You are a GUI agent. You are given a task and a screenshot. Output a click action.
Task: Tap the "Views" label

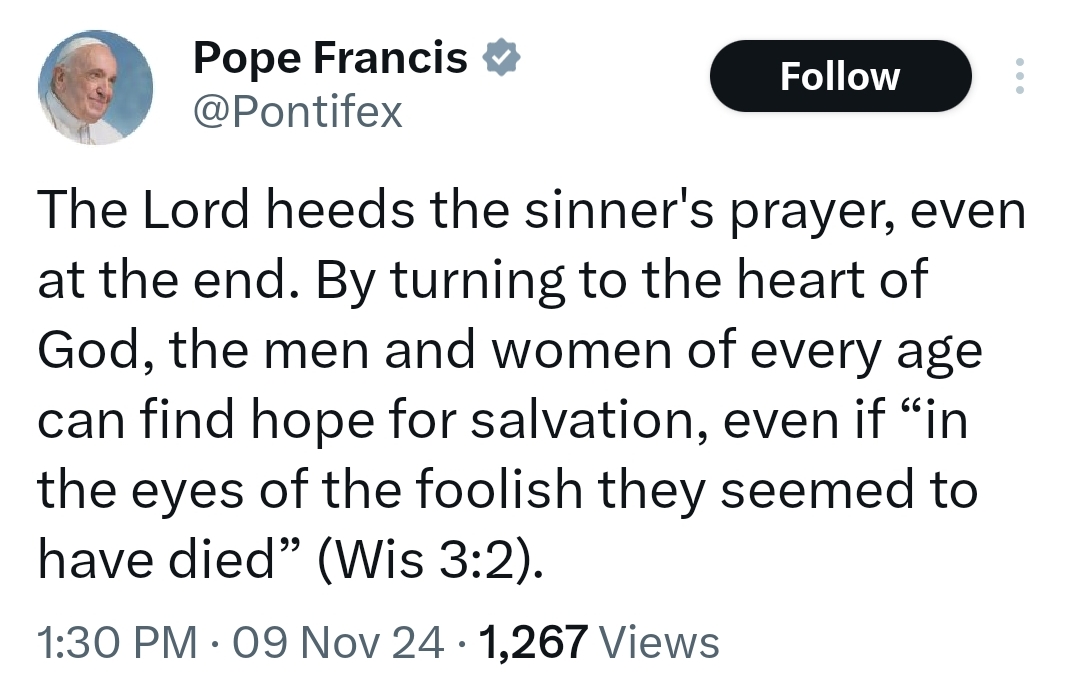(661, 642)
